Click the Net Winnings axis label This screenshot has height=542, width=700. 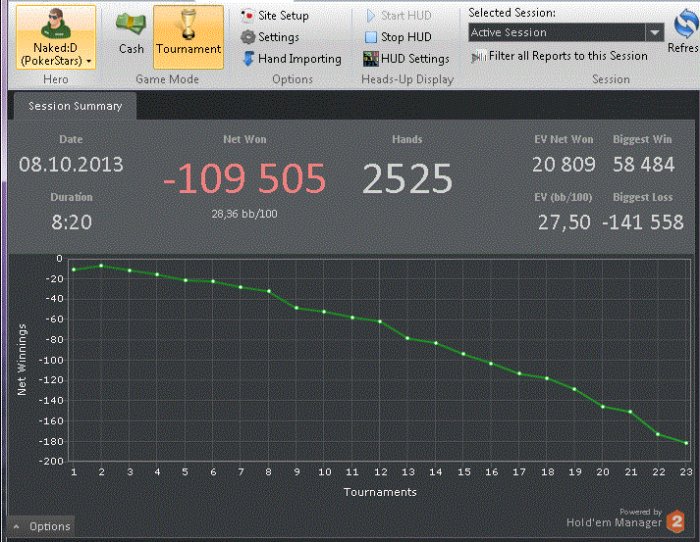point(21,360)
